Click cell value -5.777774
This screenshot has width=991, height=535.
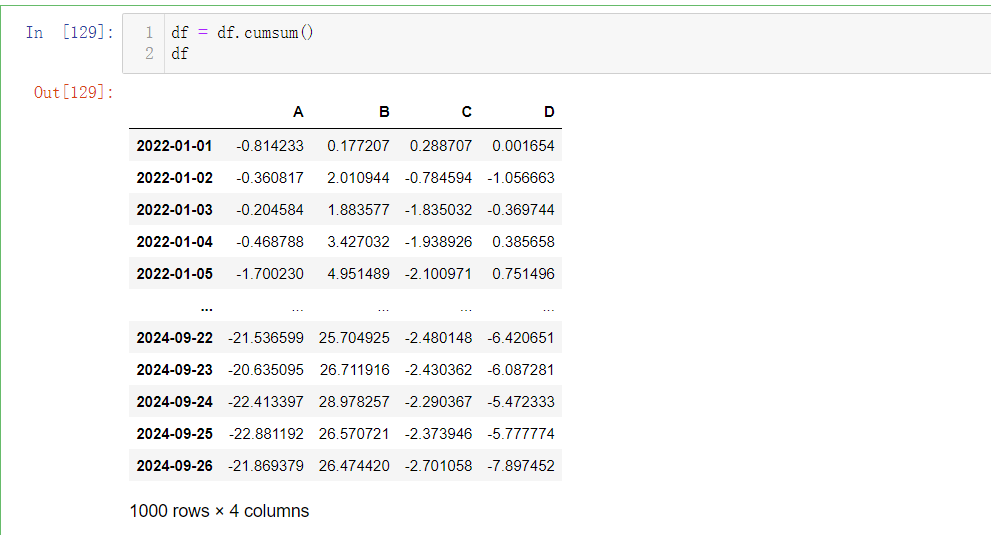coord(521,434)
